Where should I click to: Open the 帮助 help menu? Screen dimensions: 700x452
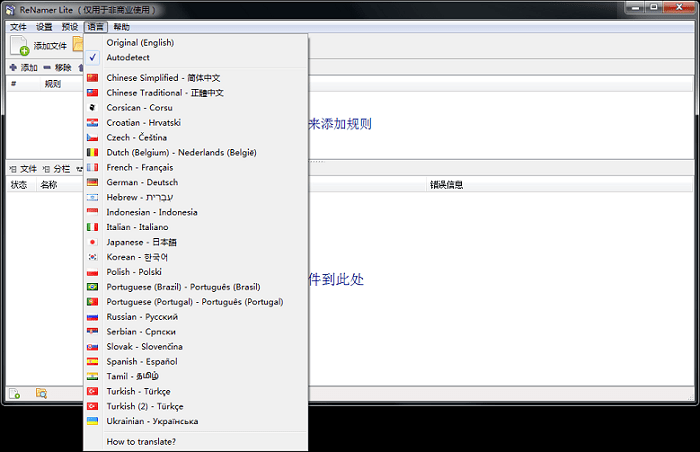pos(121,27)
